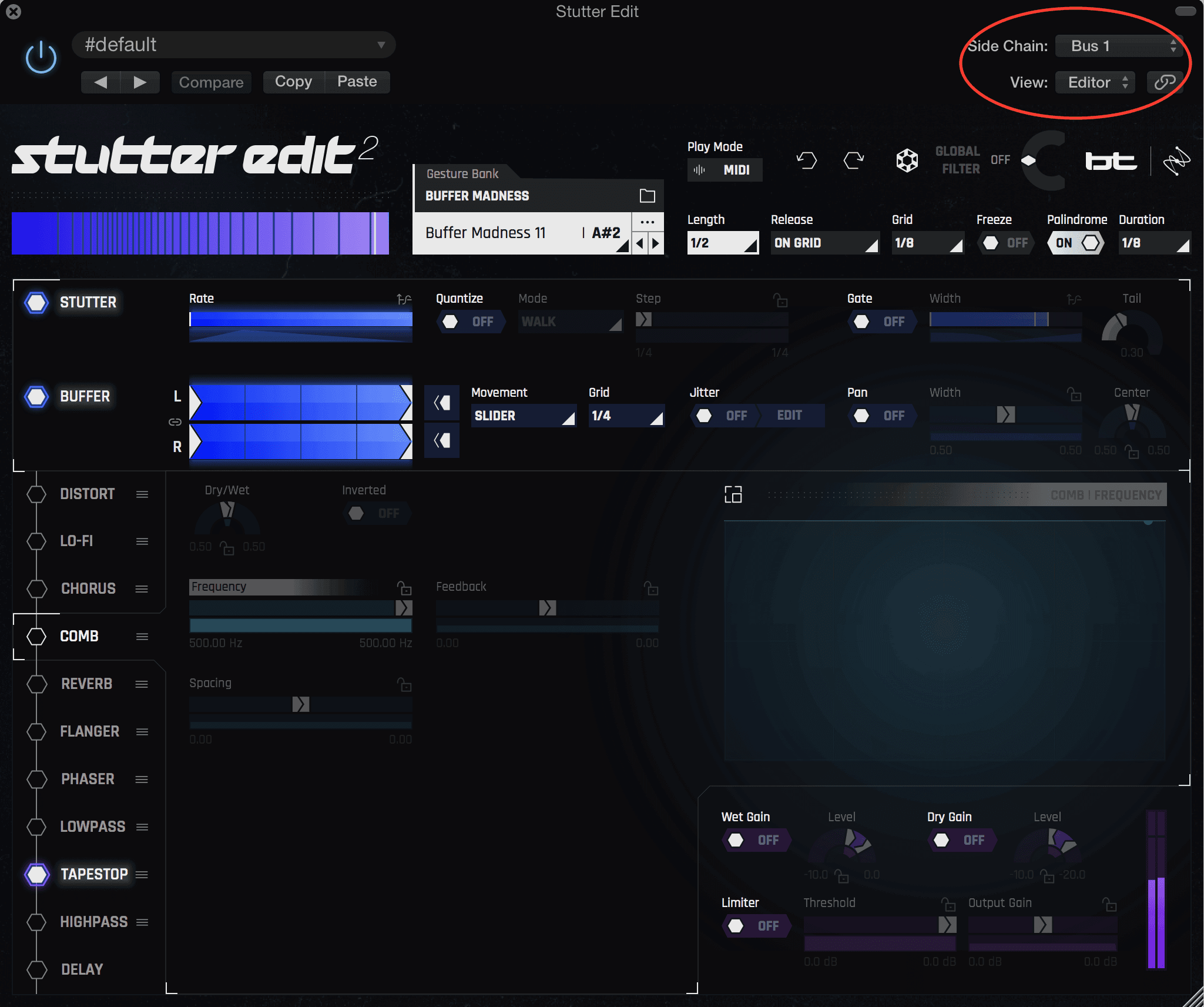Screen dimensions: 1204x1007
Task: Open the Gesture Bank folder icon
Action: click(x=647, y=196)
